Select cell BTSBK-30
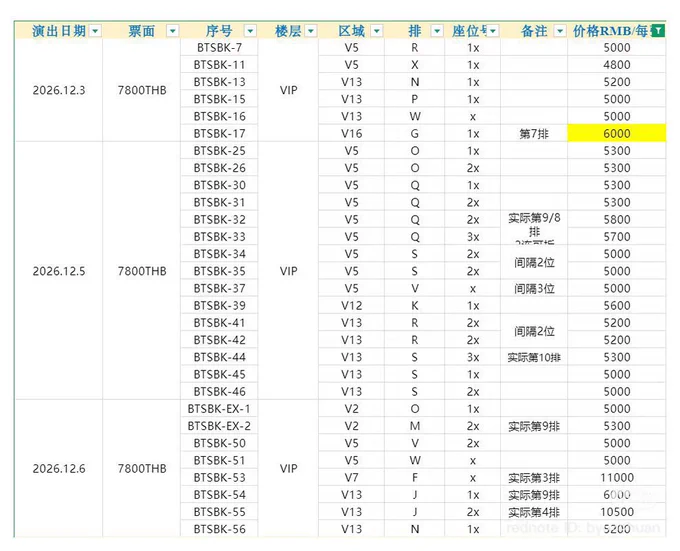680x551 pixels. [x=219, y=185]
